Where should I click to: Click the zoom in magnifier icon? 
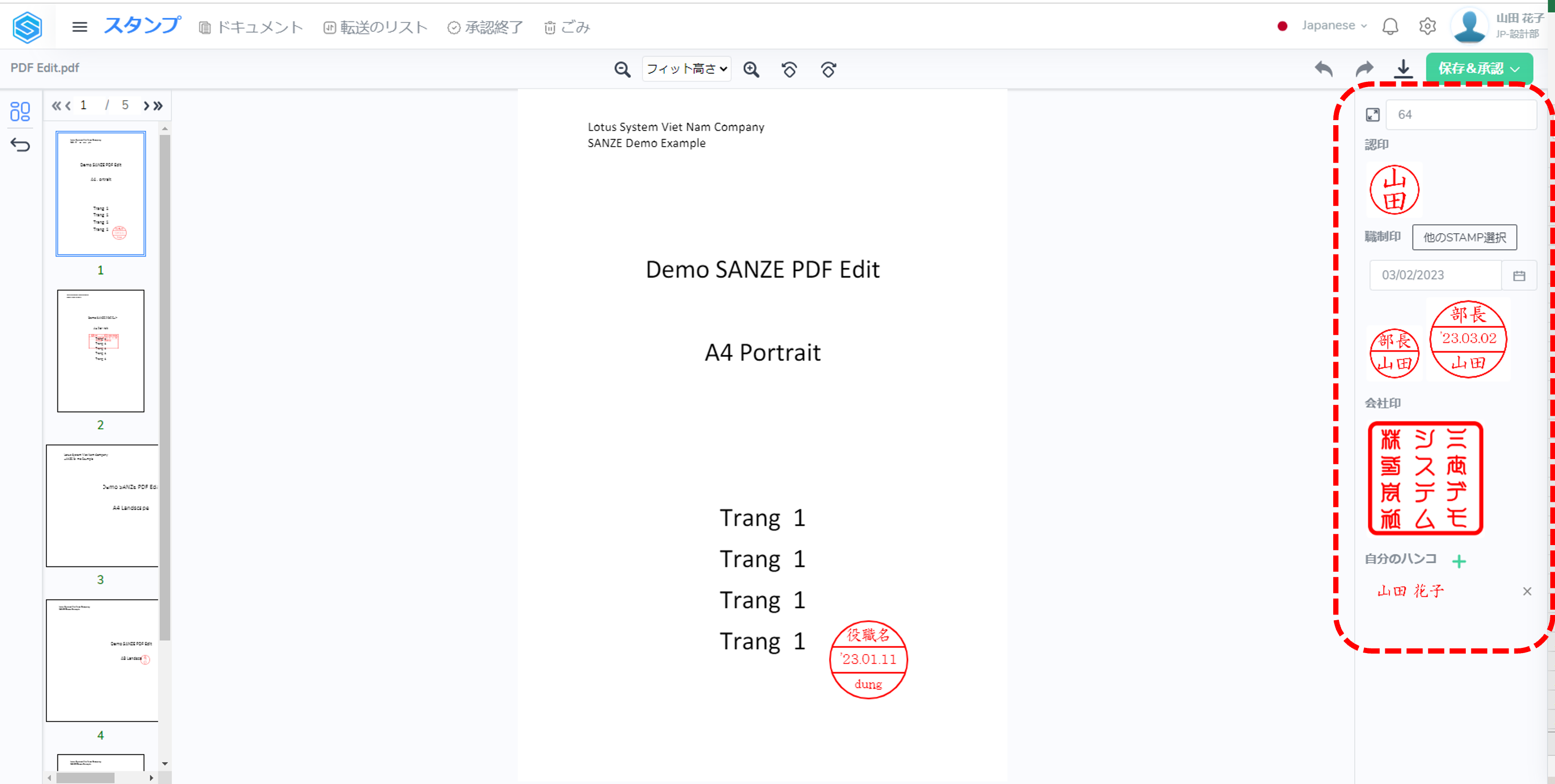[751, 69]
